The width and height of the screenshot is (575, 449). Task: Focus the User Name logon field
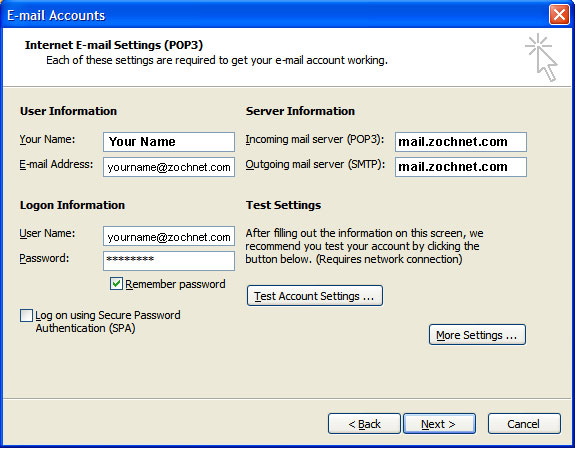169,236
